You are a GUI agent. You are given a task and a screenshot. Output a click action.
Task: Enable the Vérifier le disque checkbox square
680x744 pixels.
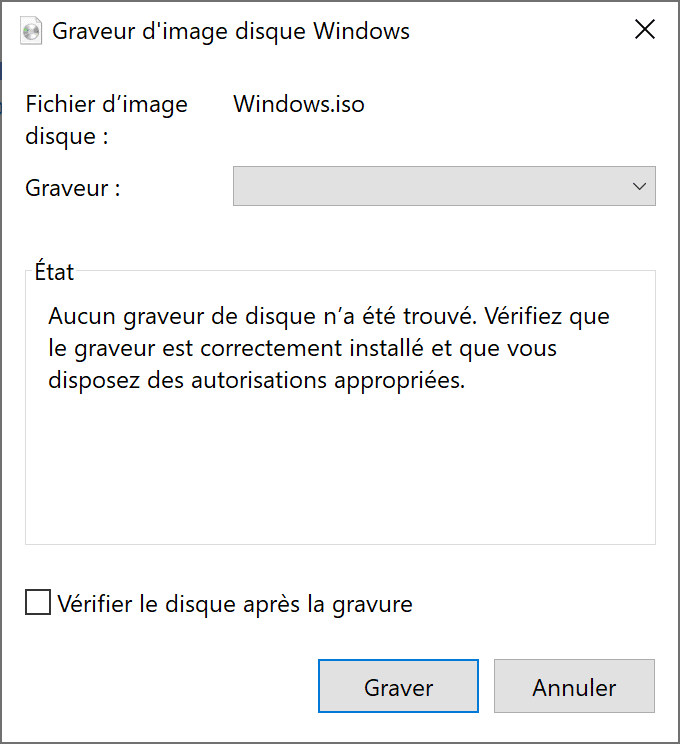(38, 603)
